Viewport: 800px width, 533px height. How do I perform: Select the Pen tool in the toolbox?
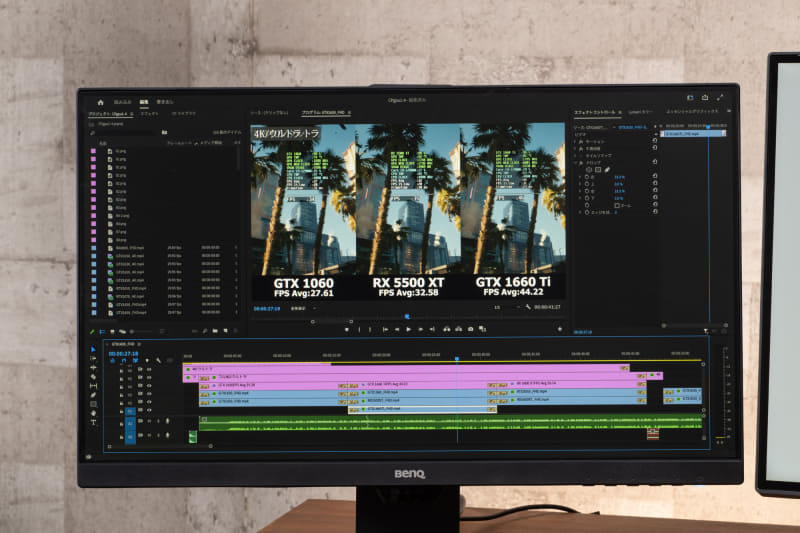click(x=93, y=395)
